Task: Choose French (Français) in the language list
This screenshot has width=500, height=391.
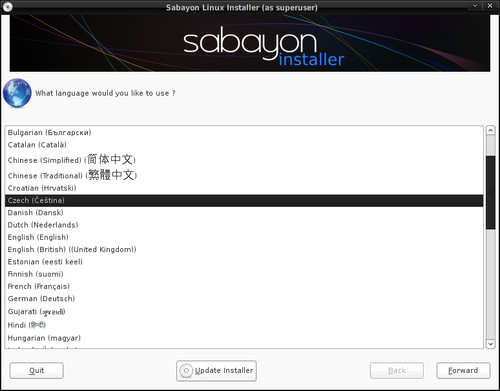Action: (244, 286)
